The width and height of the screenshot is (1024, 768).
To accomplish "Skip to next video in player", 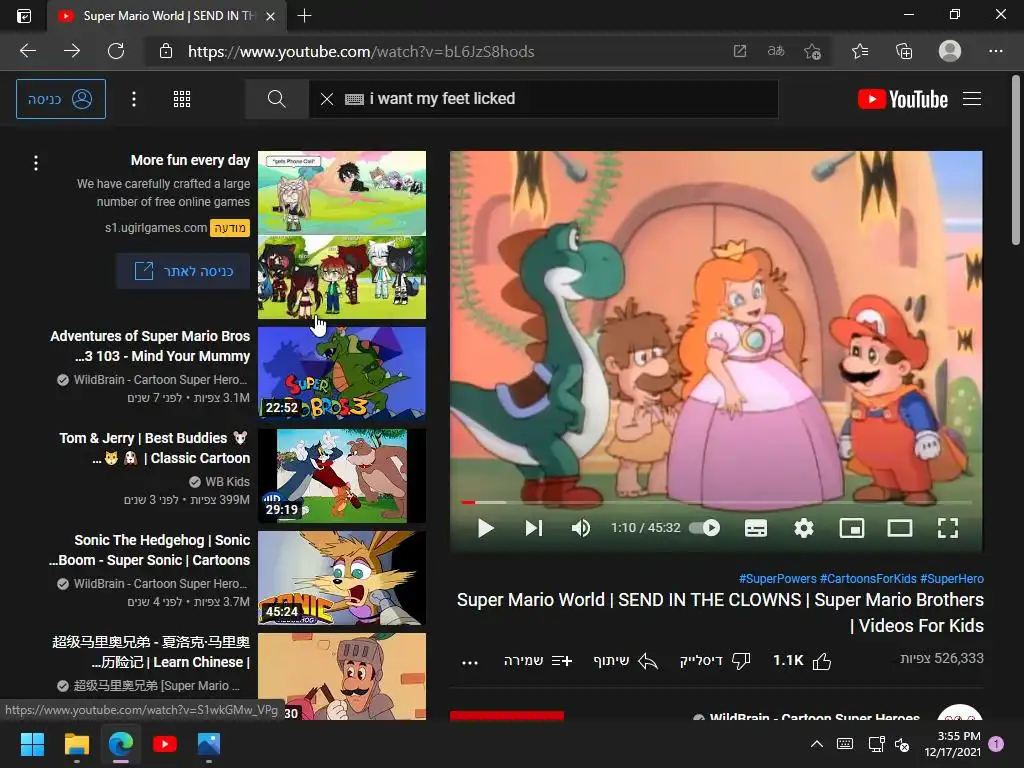I will (534, 528).
